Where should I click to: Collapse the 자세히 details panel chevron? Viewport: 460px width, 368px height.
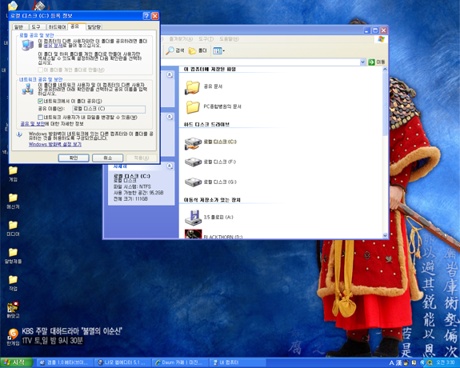170,166
